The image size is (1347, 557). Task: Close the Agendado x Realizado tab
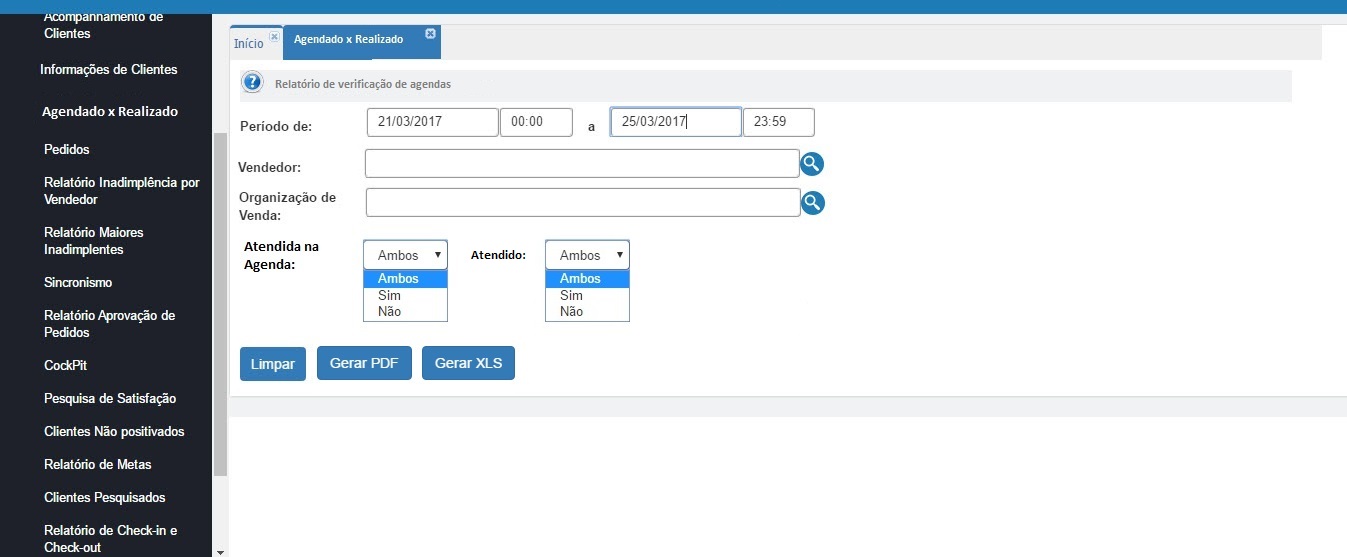coord(430,34)
